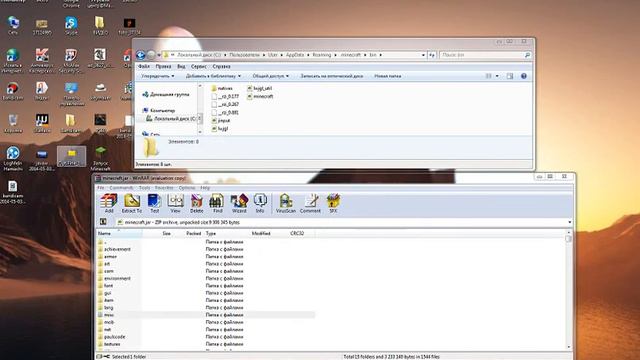Screen dimensions: 640x360
Task: Expand Добавить в библиотеку dropdown
Action: pos(213,76)
